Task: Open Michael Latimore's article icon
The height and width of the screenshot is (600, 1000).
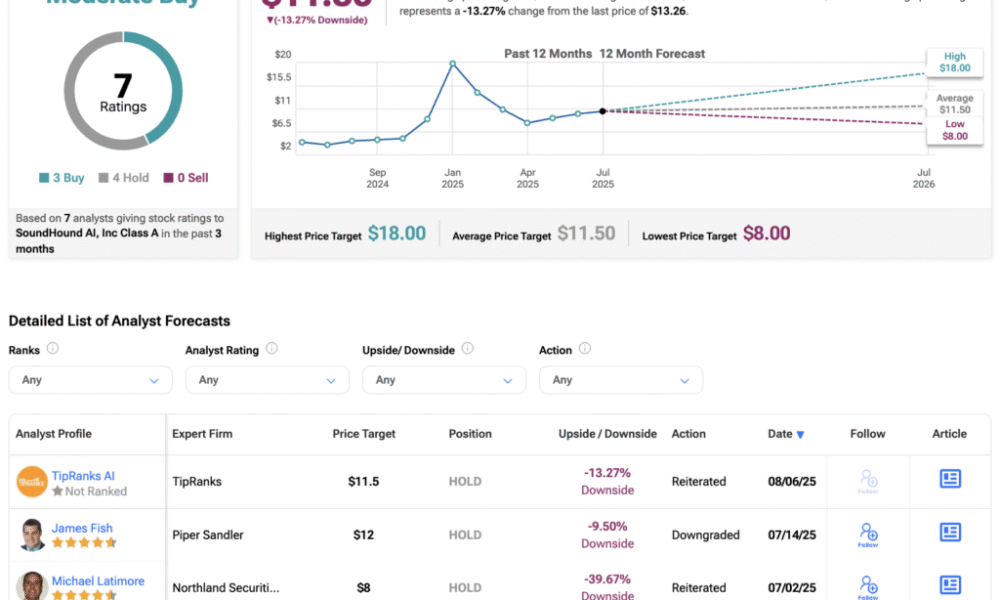Action: [950, 585]
